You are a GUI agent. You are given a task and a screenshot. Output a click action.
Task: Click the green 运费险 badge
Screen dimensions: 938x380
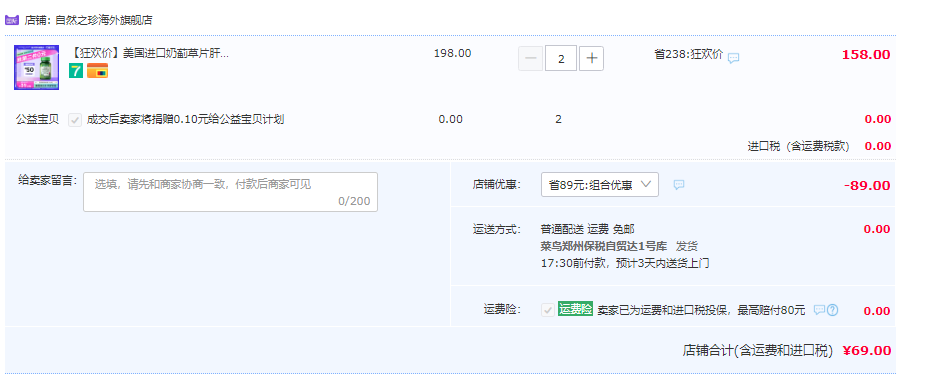click(x=575, y=309)
